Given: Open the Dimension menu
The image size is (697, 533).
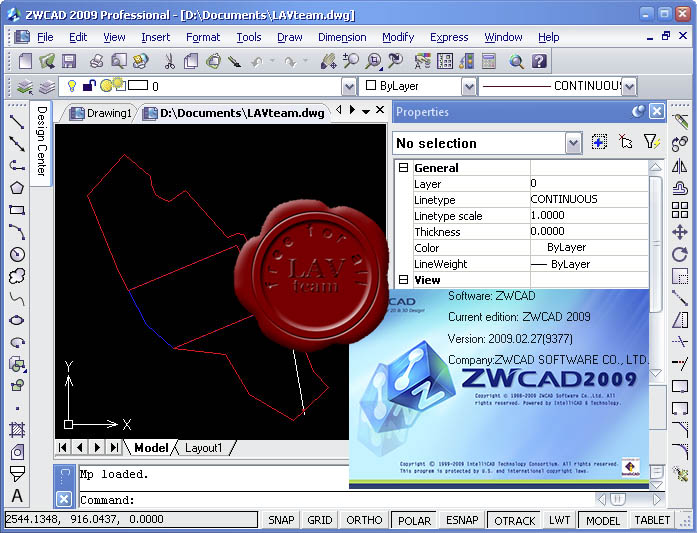Looking at the screenshot, I should tap(342, 37).
